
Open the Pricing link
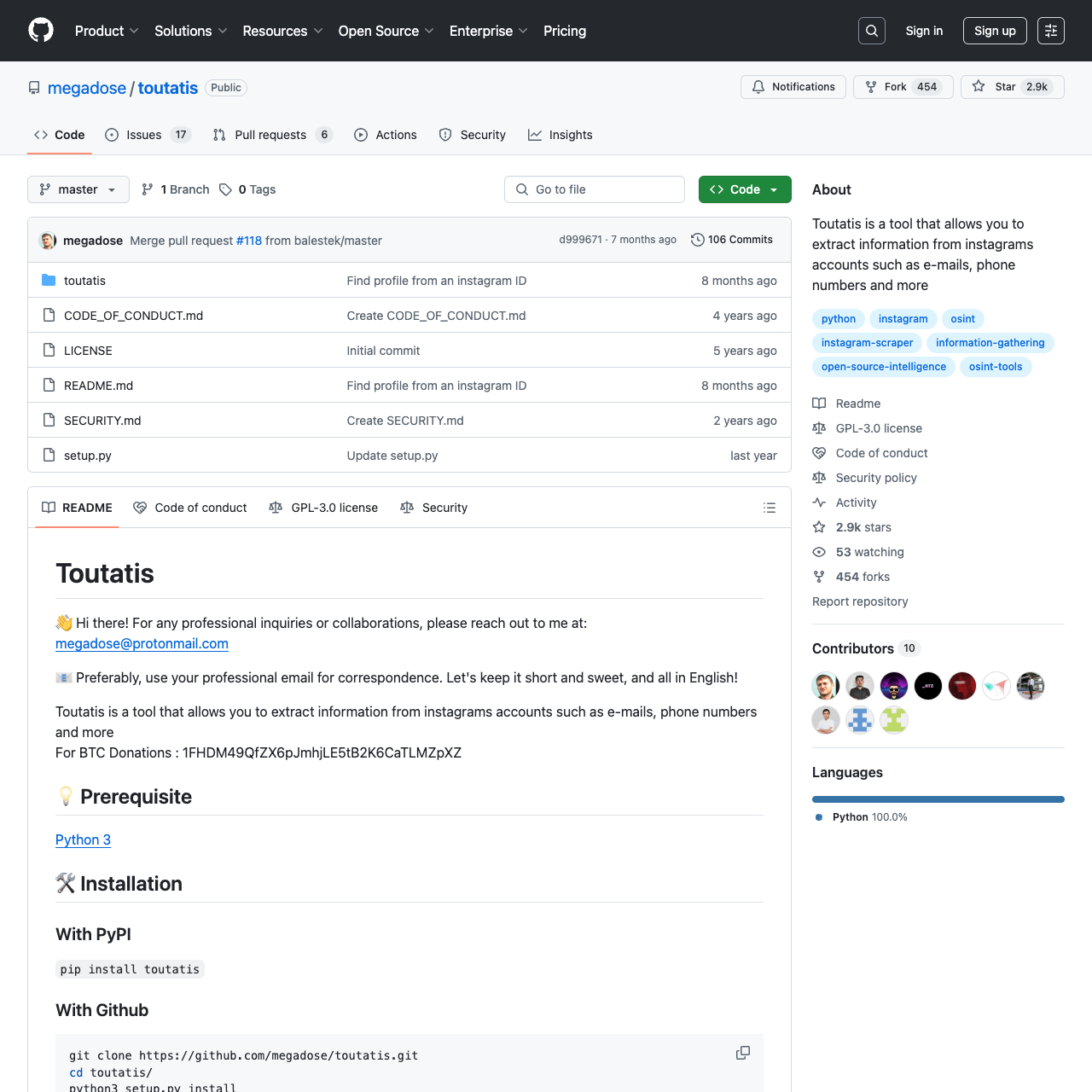coord(565,31)
